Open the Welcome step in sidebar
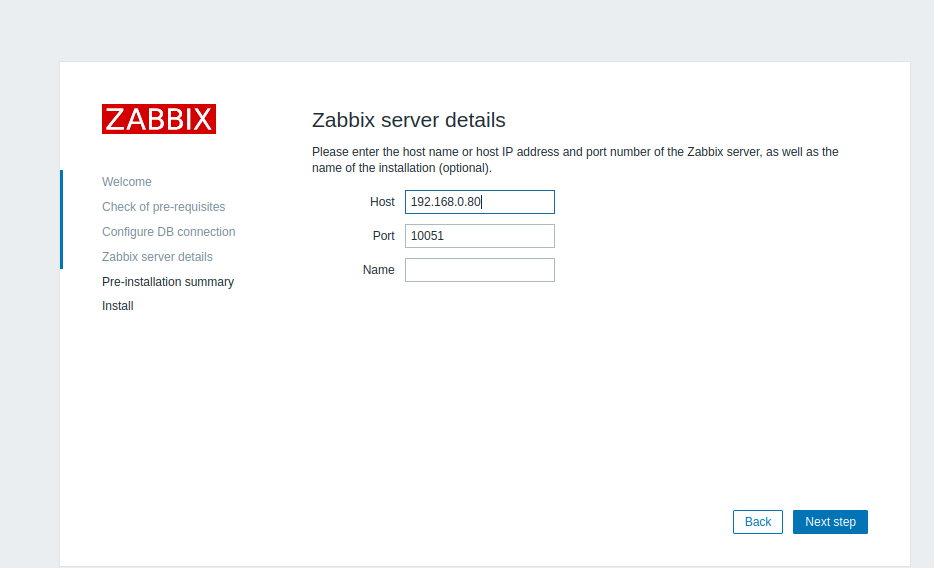934x568 pixels. [127, 182]
